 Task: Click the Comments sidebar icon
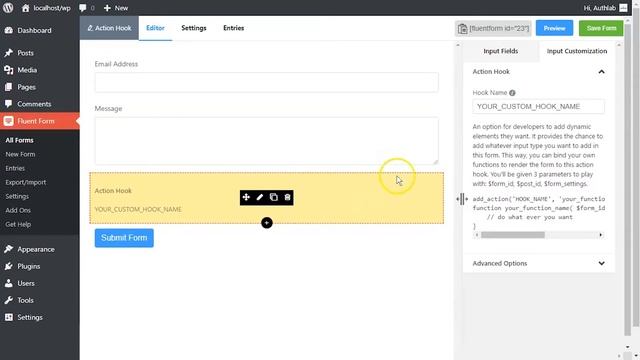9,104
